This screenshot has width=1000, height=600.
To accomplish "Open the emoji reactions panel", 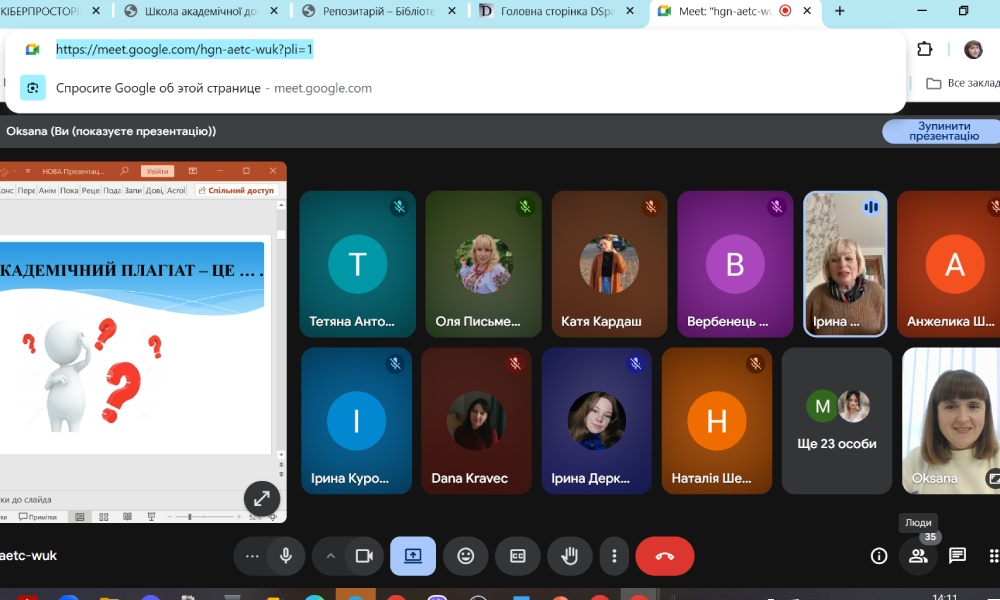I will (x=465, y=556).
